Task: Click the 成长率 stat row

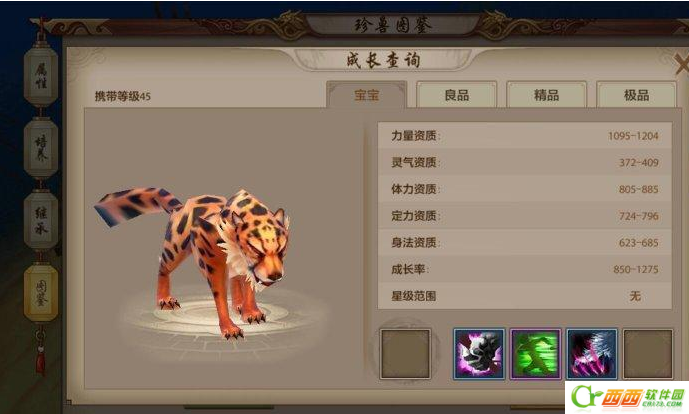Action: click(525, 269)
